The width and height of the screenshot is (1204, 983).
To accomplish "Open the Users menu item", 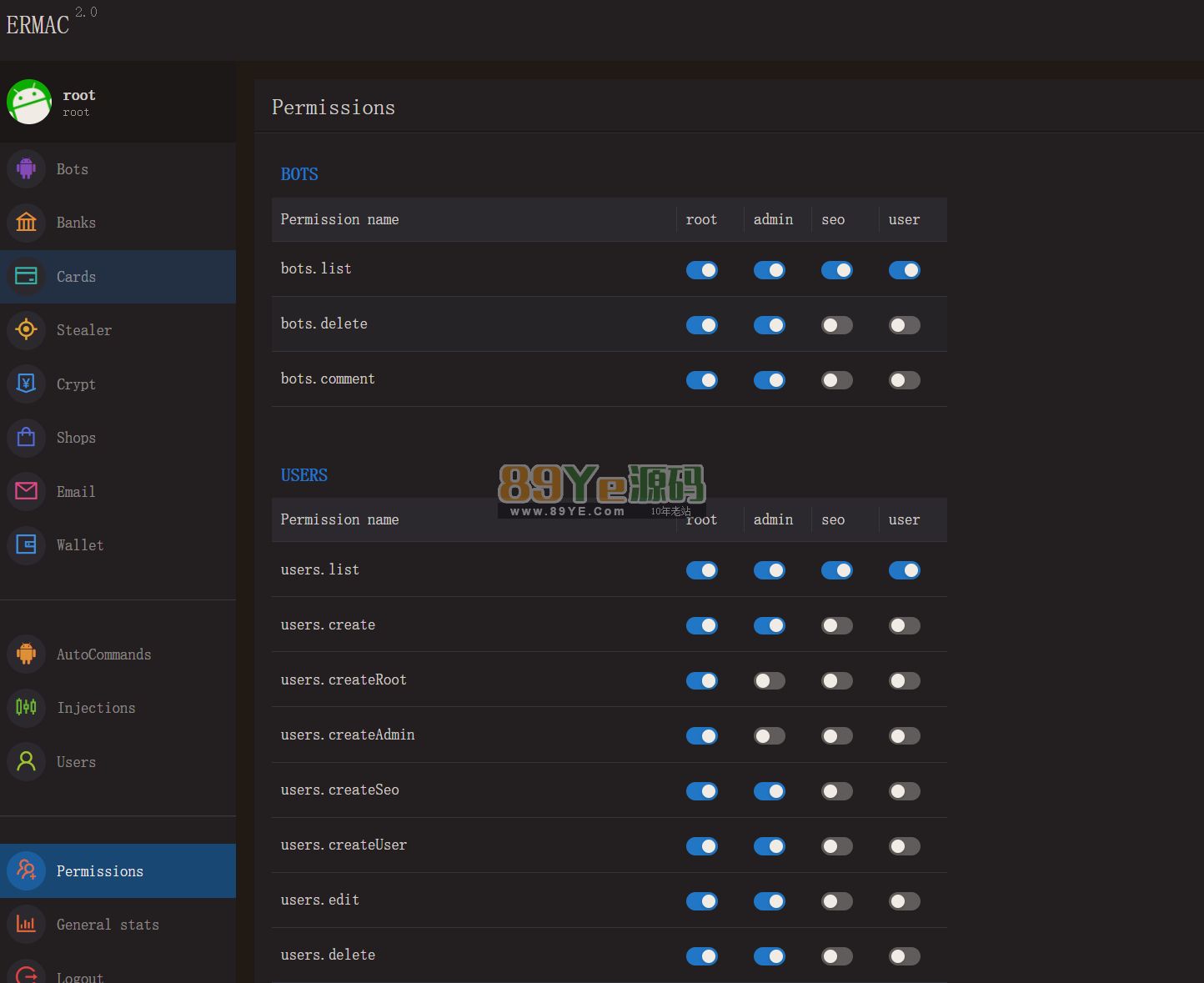I will 76,762.
